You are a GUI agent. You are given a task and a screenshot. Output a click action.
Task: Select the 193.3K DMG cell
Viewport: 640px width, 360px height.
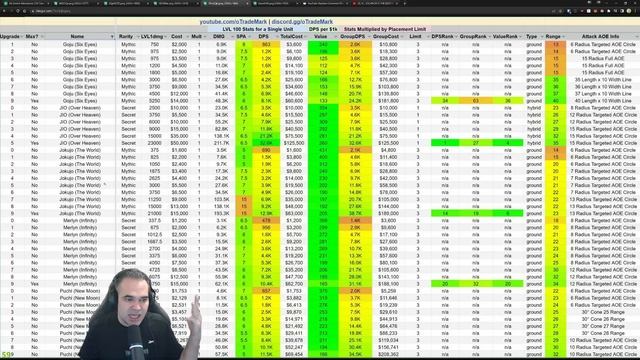click(221, 213)
